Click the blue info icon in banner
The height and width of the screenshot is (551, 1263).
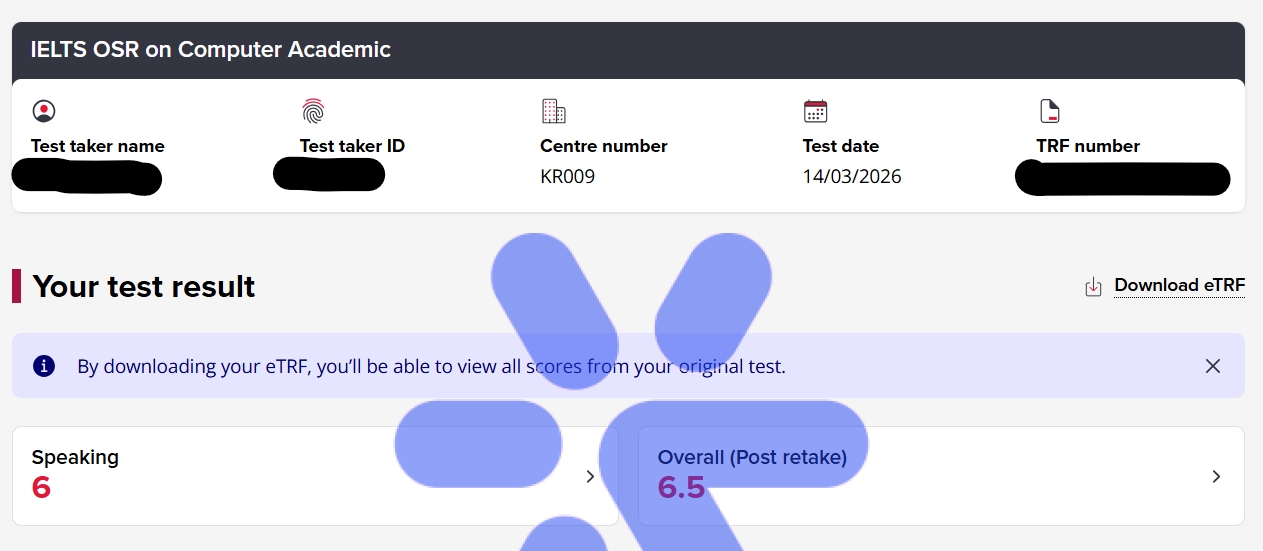[x=44, y=366]
